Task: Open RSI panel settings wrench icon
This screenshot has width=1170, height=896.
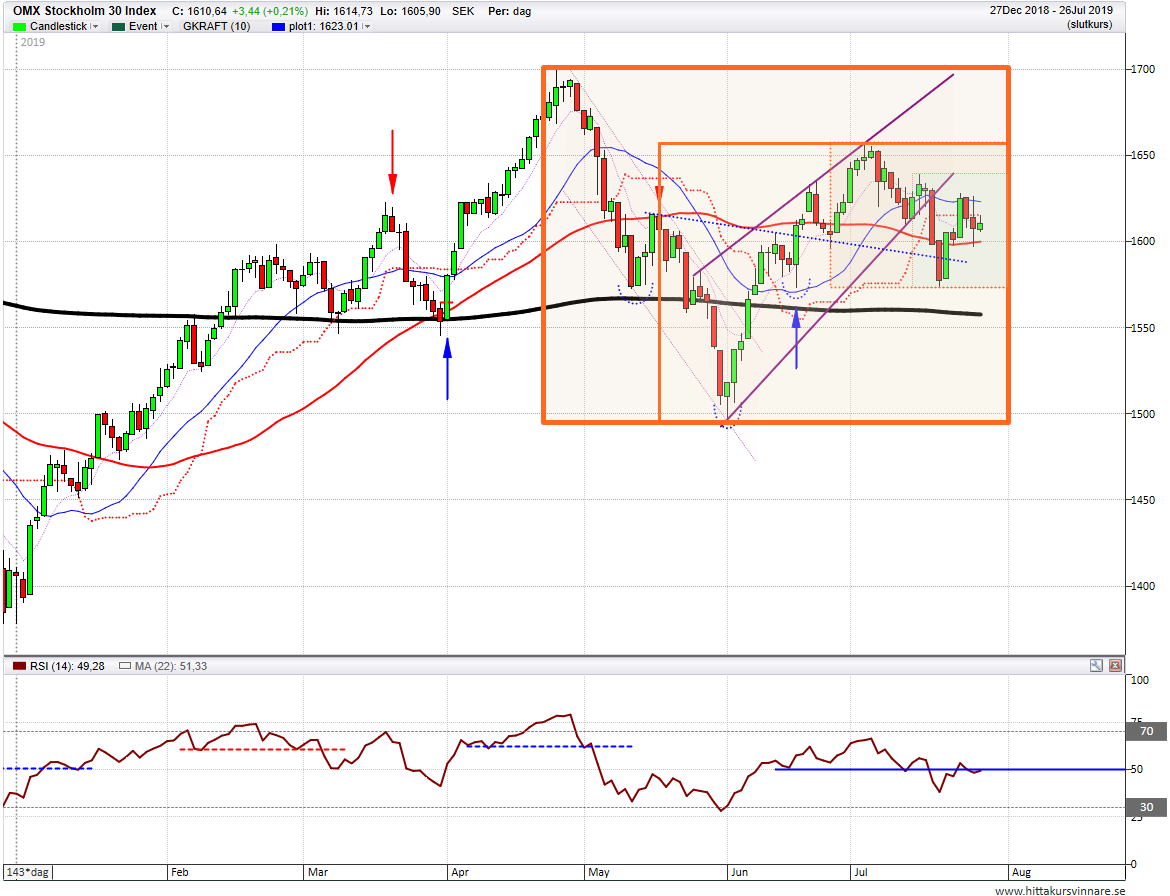Action: pos(1096,665)
